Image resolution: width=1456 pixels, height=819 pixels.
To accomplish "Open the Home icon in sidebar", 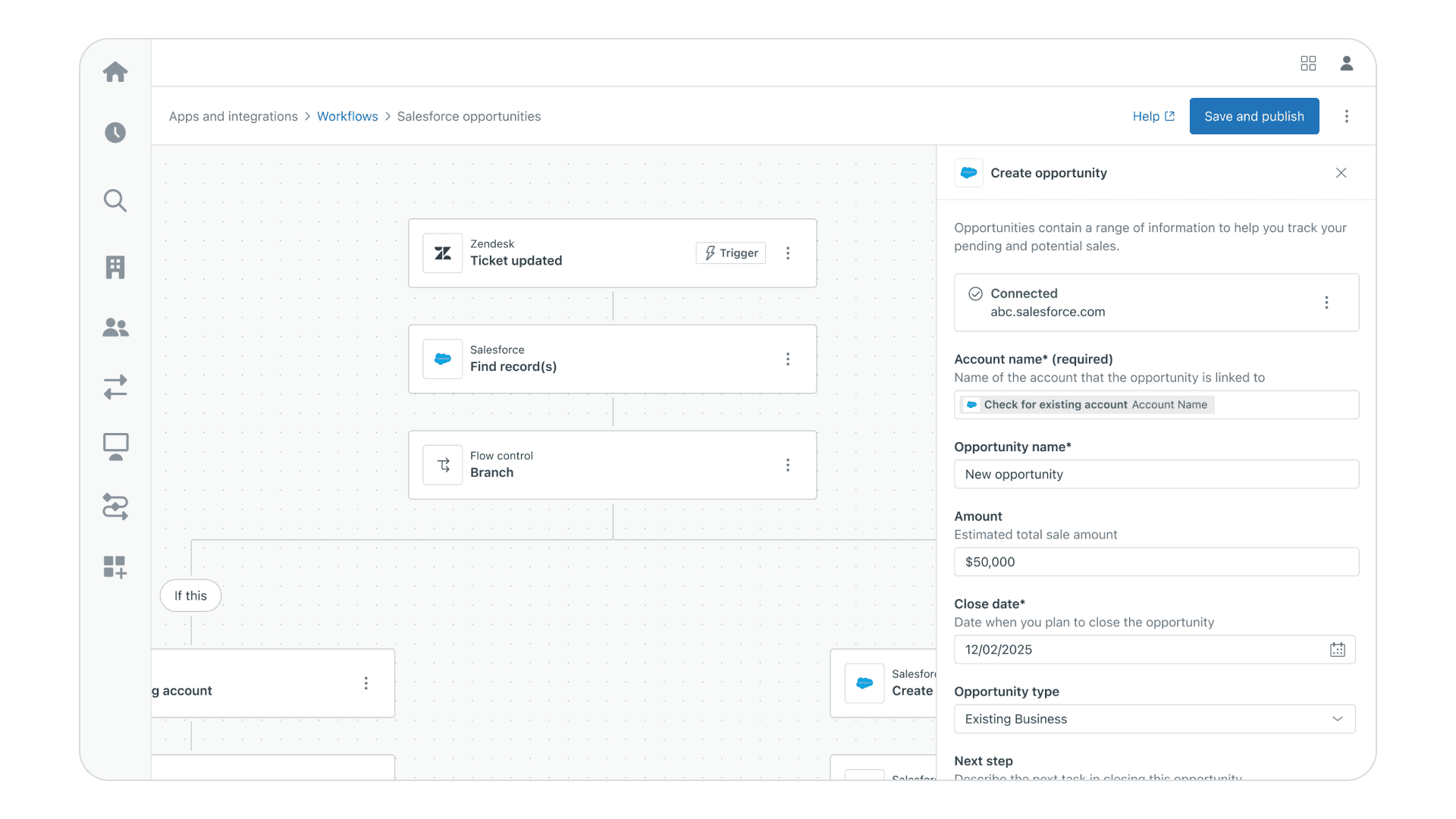I will (x=115, y=72).
